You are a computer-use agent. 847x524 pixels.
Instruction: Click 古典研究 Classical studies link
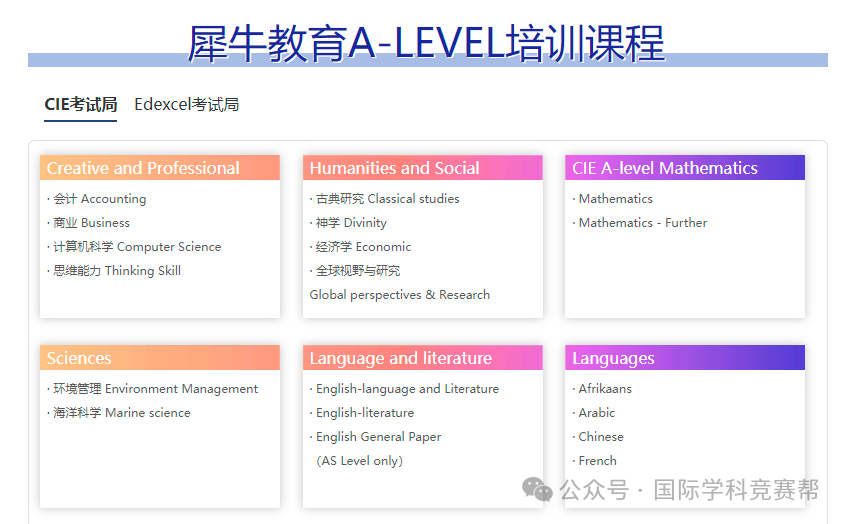[387, 199]
